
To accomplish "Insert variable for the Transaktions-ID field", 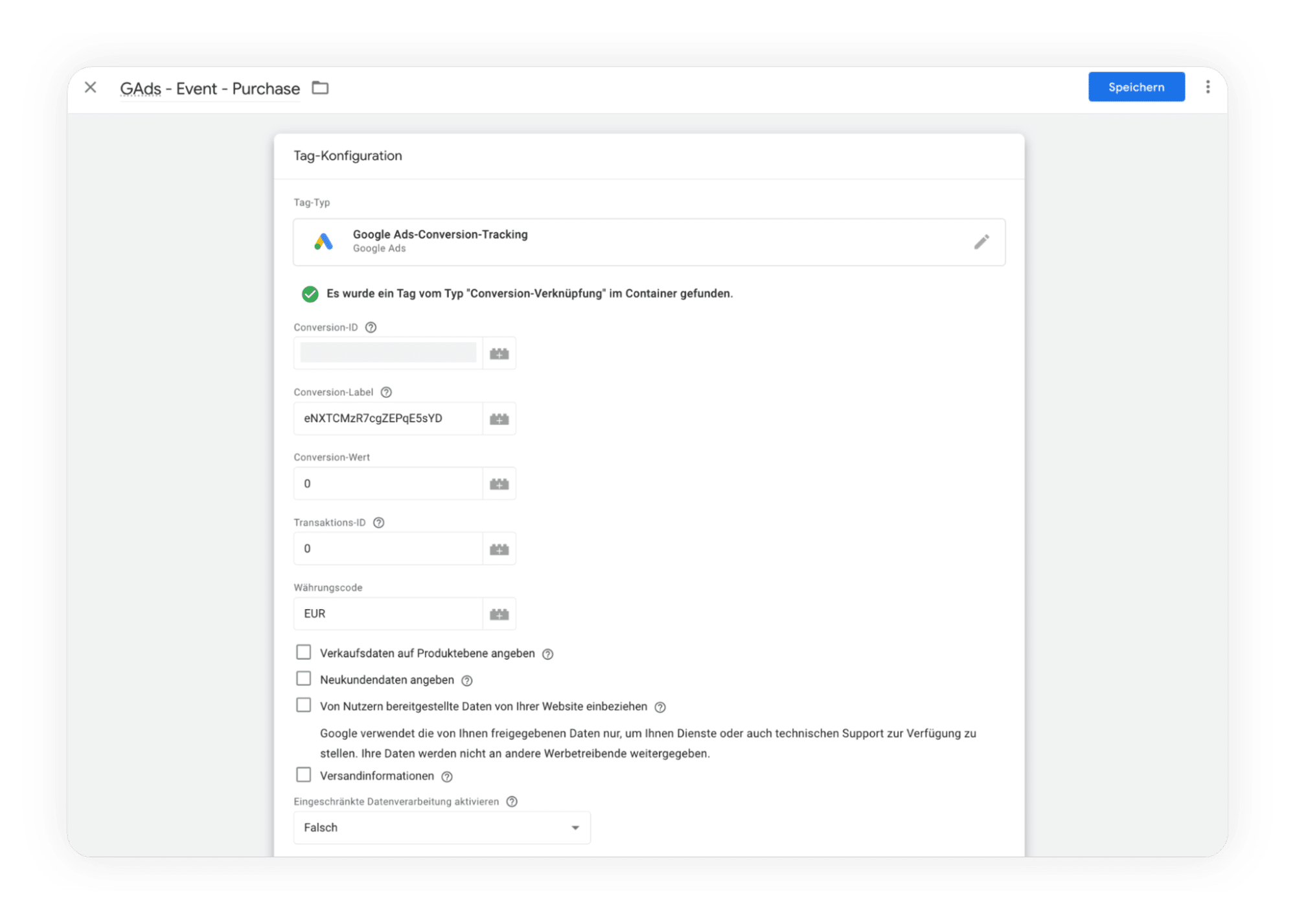I will coord(499,549).
